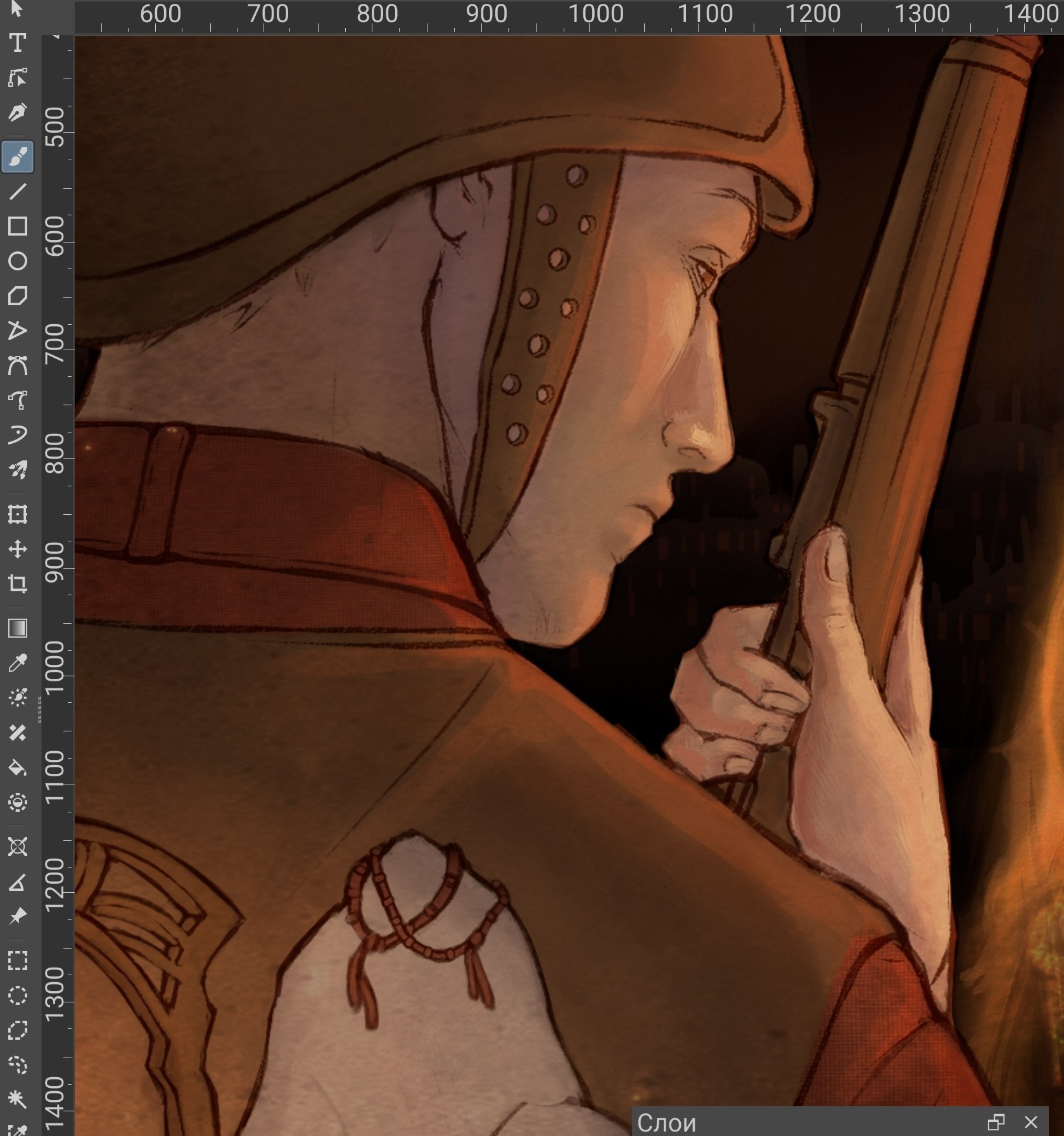Activate the Transform tool
1064x1136 pixels.
click(17, 514)
